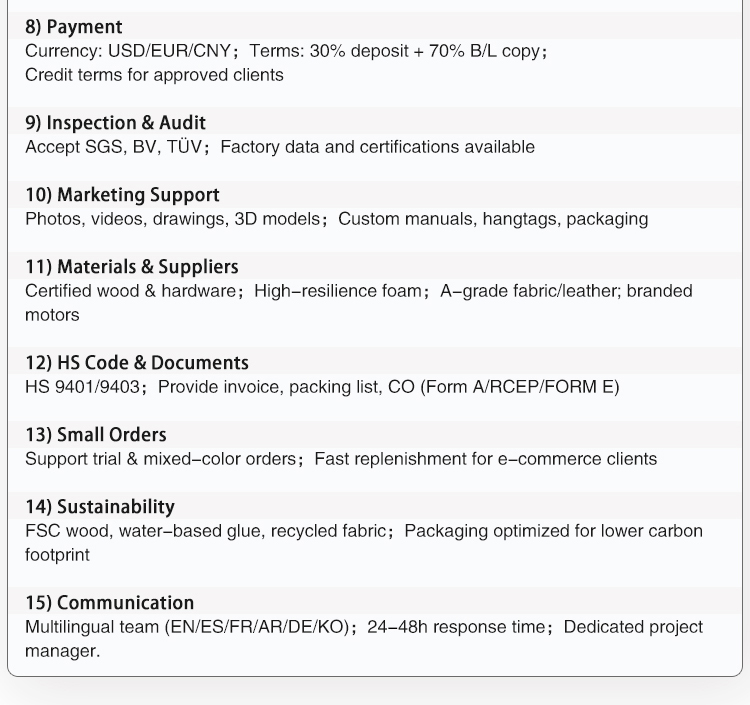Click the '13) Small Orders' heading

[x=96, y=435]
